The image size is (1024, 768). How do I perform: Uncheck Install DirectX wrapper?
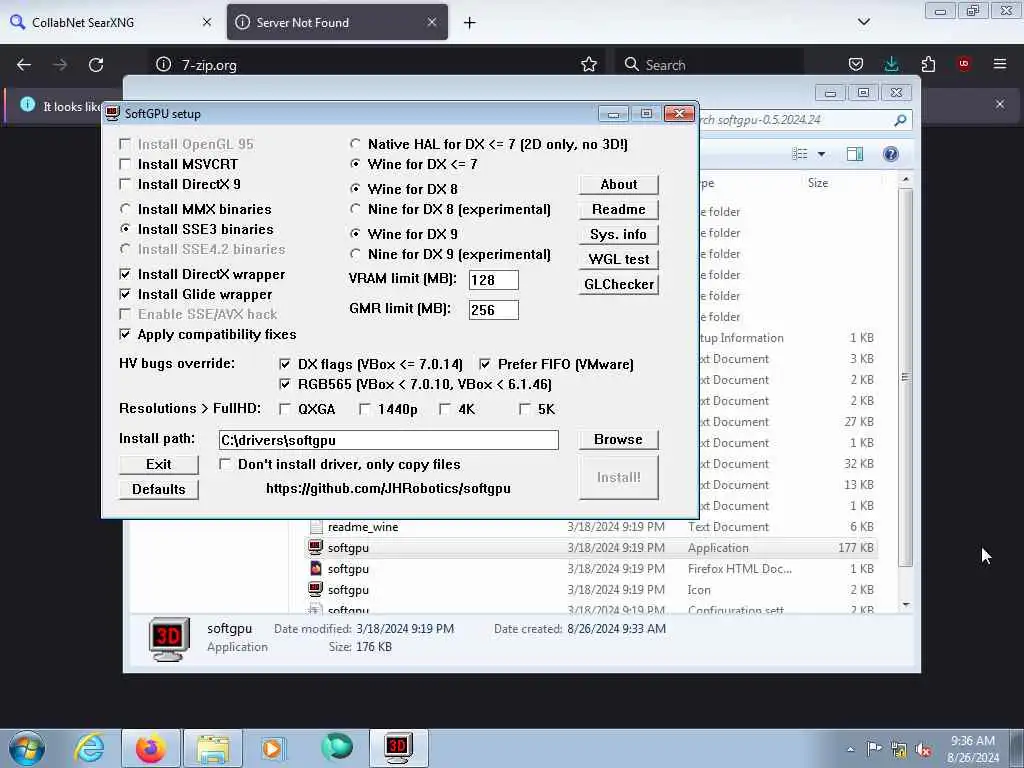125,274
